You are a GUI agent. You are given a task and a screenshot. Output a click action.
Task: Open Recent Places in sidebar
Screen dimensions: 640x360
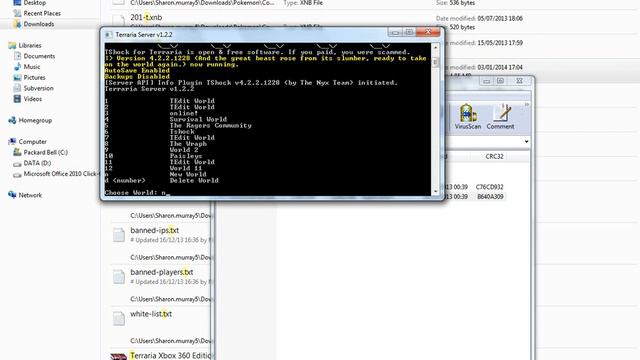42,13
